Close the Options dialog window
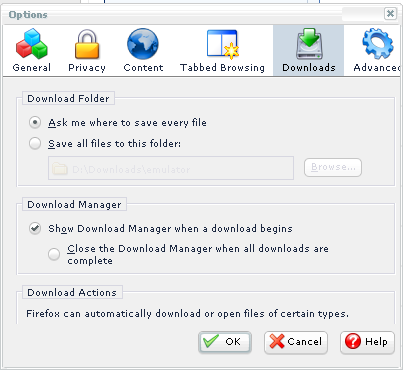The image size is (403, 370). tap(390, 14)
